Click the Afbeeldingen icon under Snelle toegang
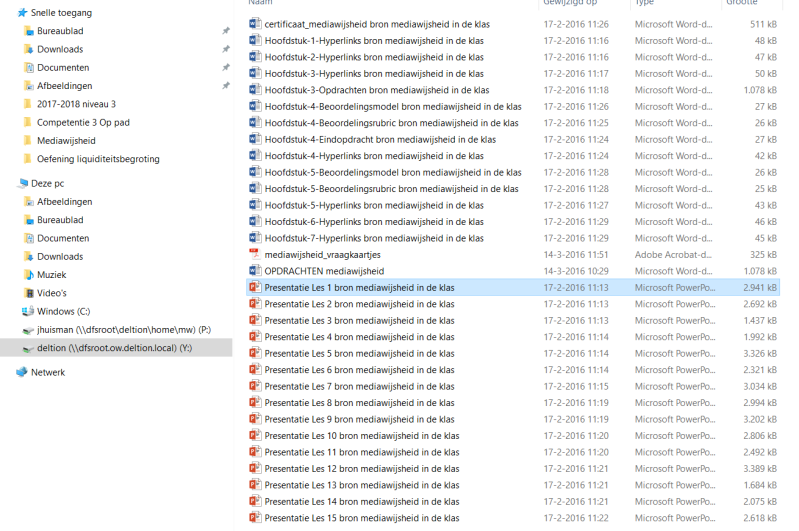This screenshot has width=799, height=531. point(29,86)
